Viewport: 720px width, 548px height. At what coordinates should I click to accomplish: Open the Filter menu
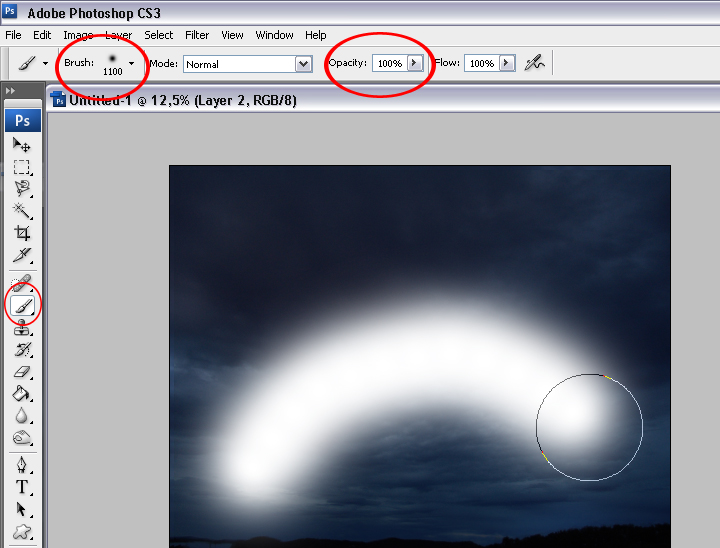(x=197, y=35)
